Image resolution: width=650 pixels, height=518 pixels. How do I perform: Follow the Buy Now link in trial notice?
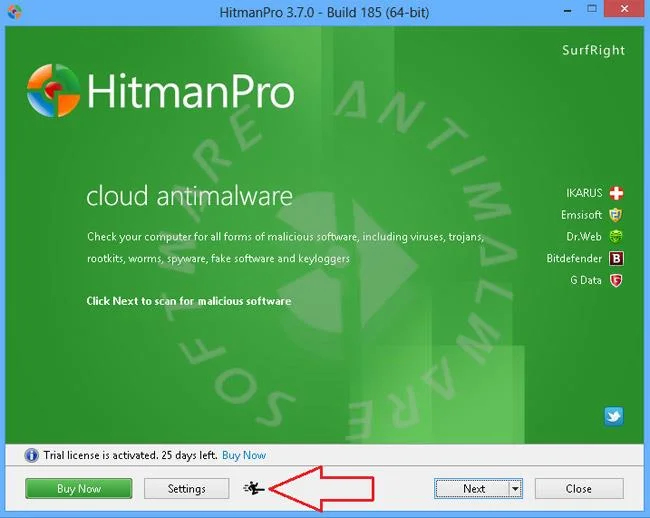tap(244, 455)
